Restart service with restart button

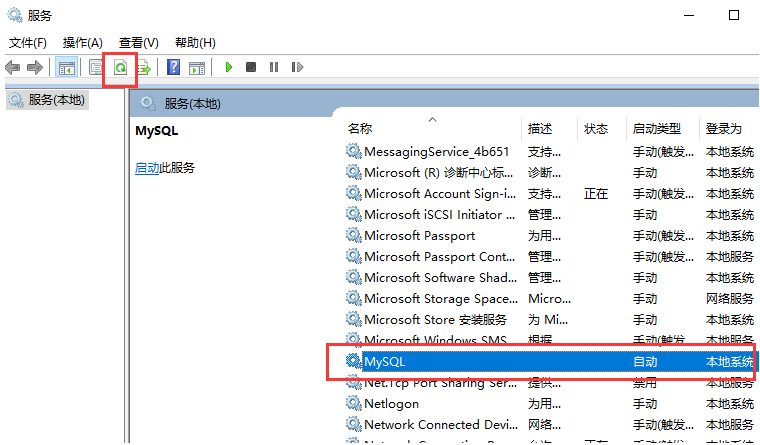[297, 67]
